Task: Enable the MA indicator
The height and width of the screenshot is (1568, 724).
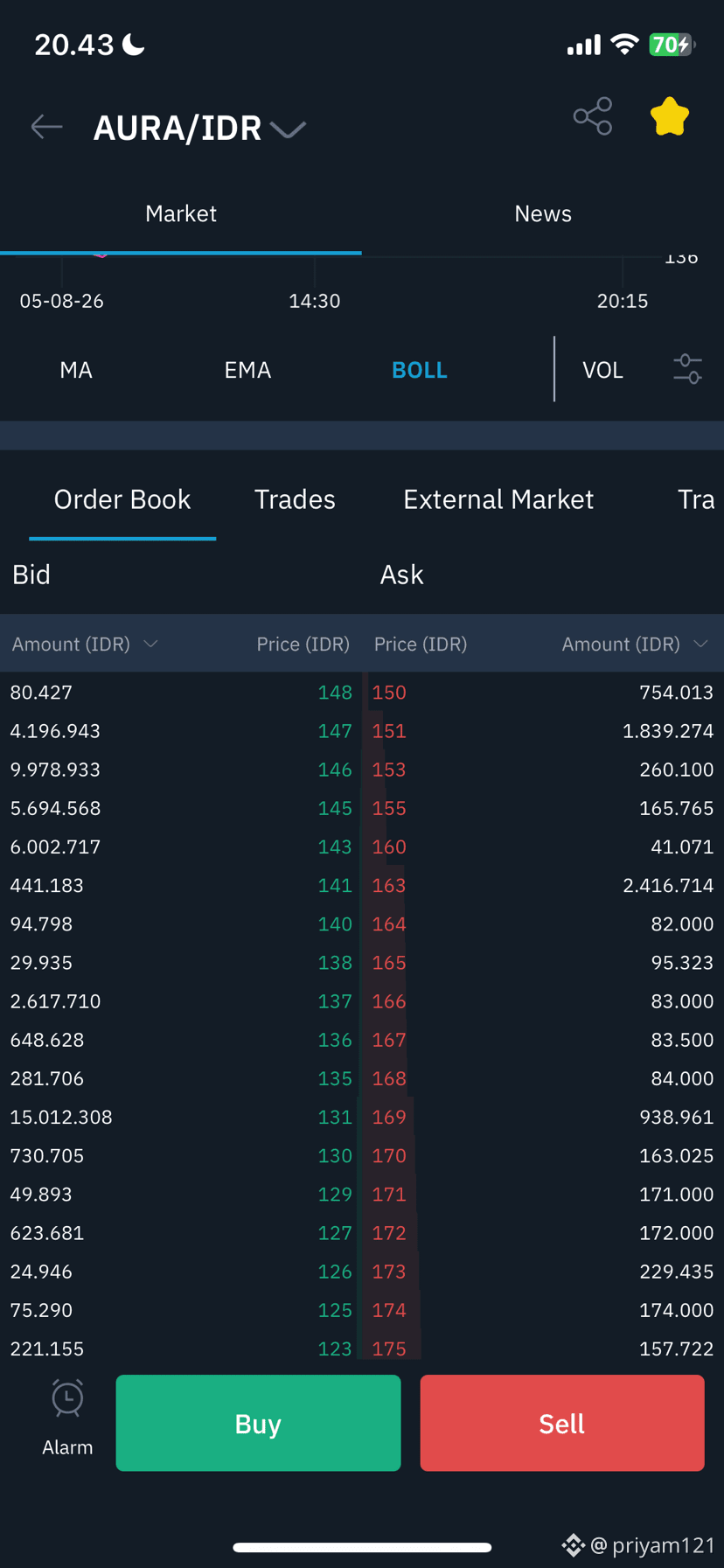Action: point(76,370)
